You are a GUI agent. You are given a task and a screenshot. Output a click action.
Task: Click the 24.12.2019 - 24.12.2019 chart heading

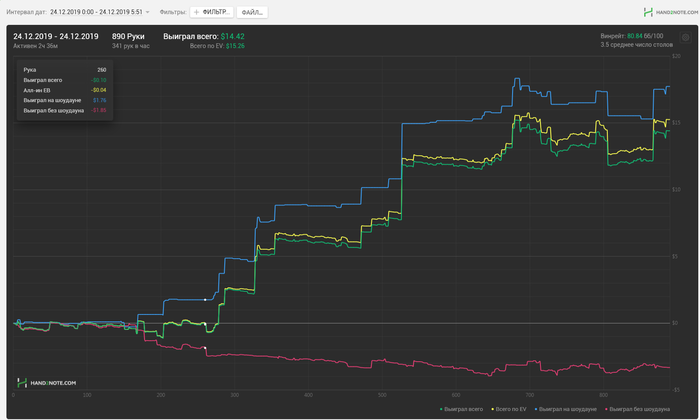[56, 36]
